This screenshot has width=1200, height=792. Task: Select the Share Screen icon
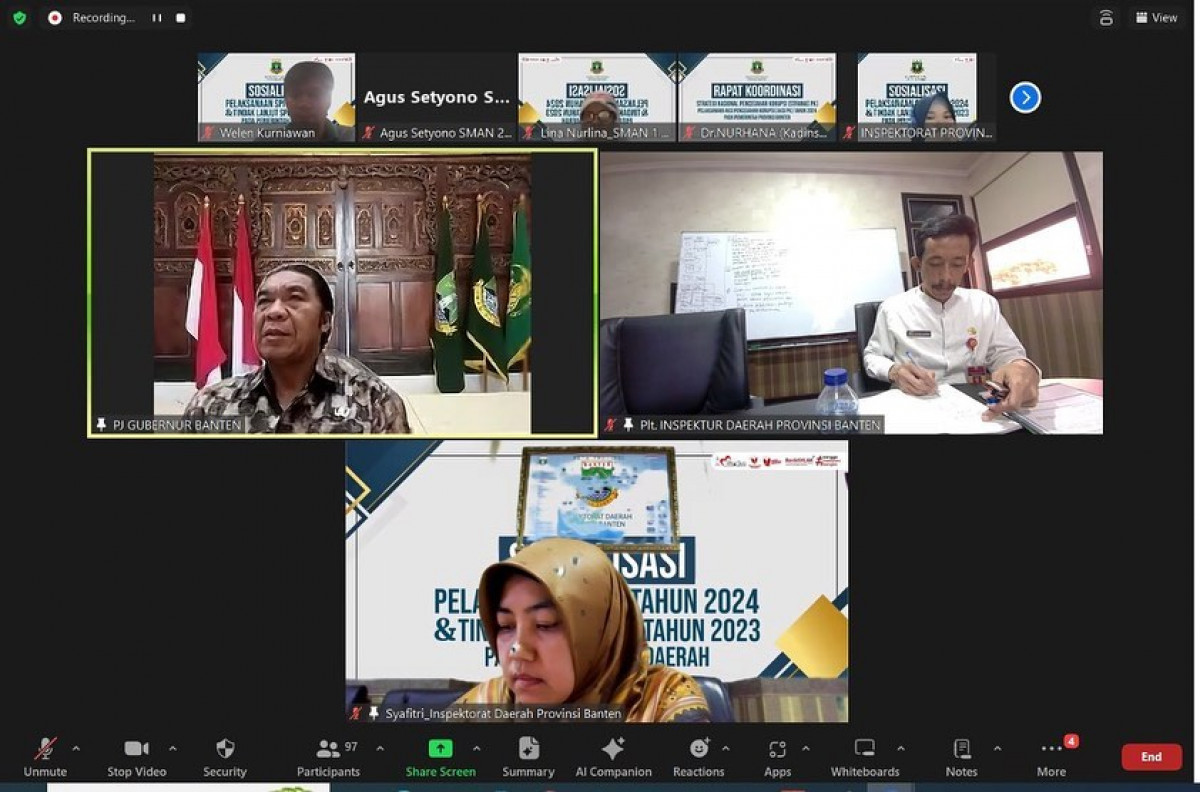click(440, 747)
